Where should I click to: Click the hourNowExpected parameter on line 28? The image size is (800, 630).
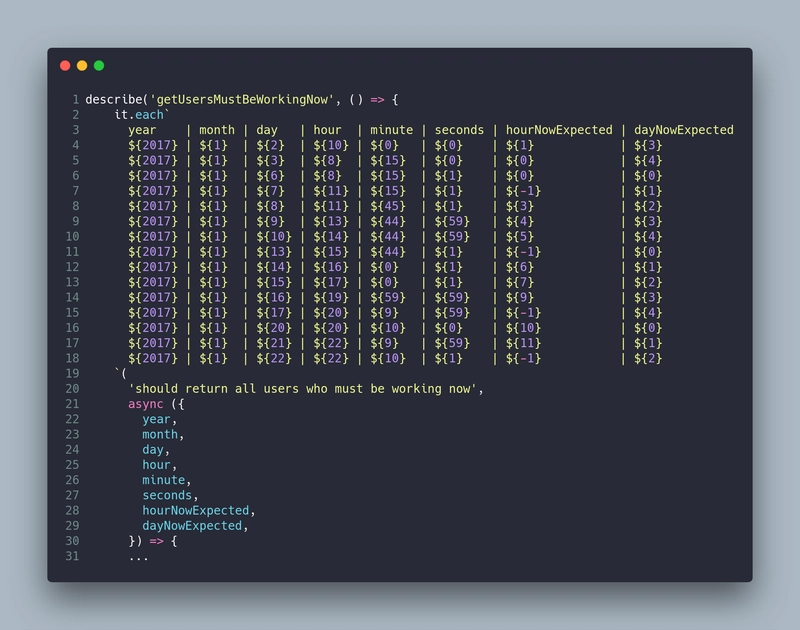[x=195, y=511]
